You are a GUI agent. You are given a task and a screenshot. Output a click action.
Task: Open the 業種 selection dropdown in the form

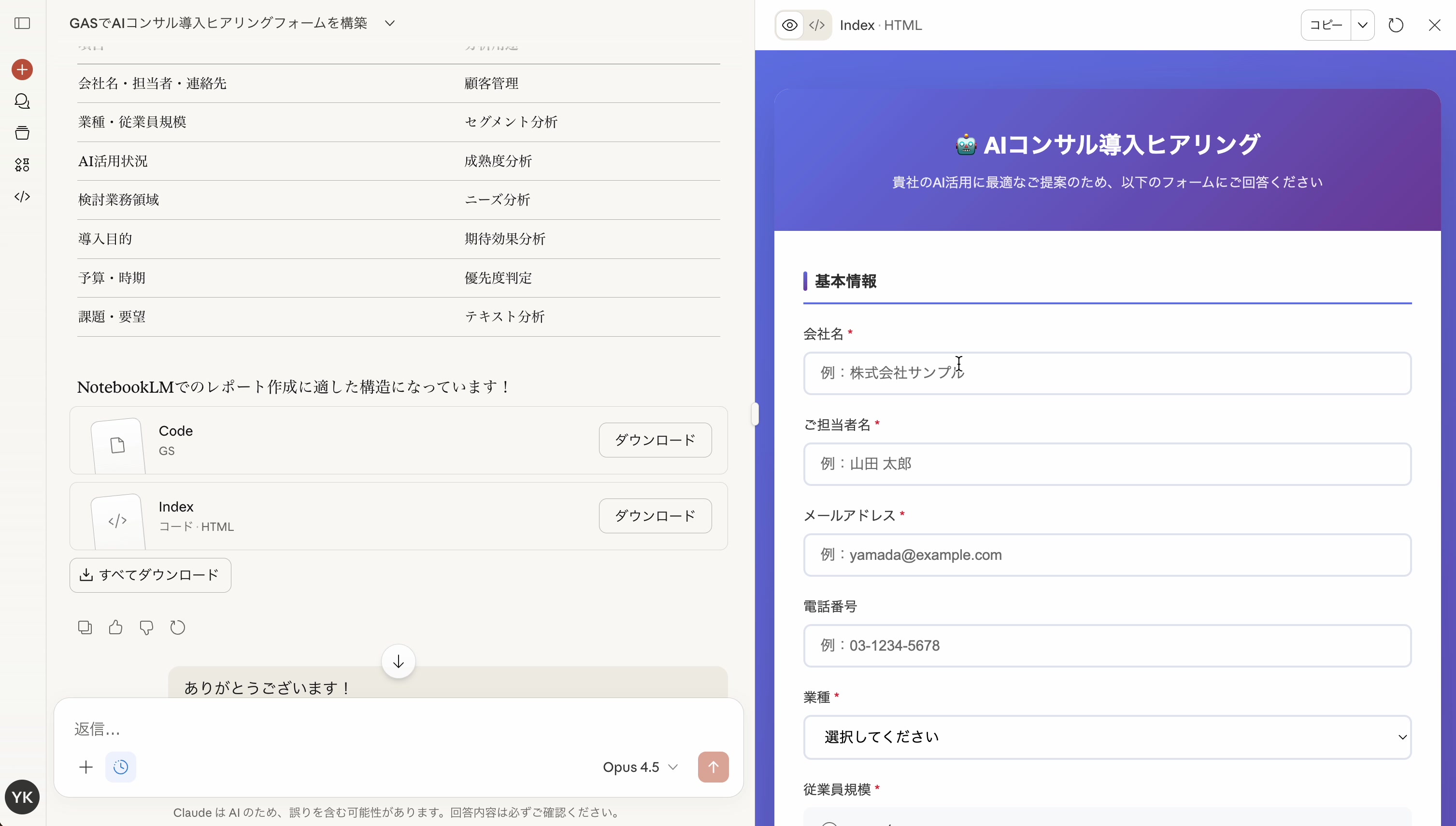click(x=1105, y=736)
